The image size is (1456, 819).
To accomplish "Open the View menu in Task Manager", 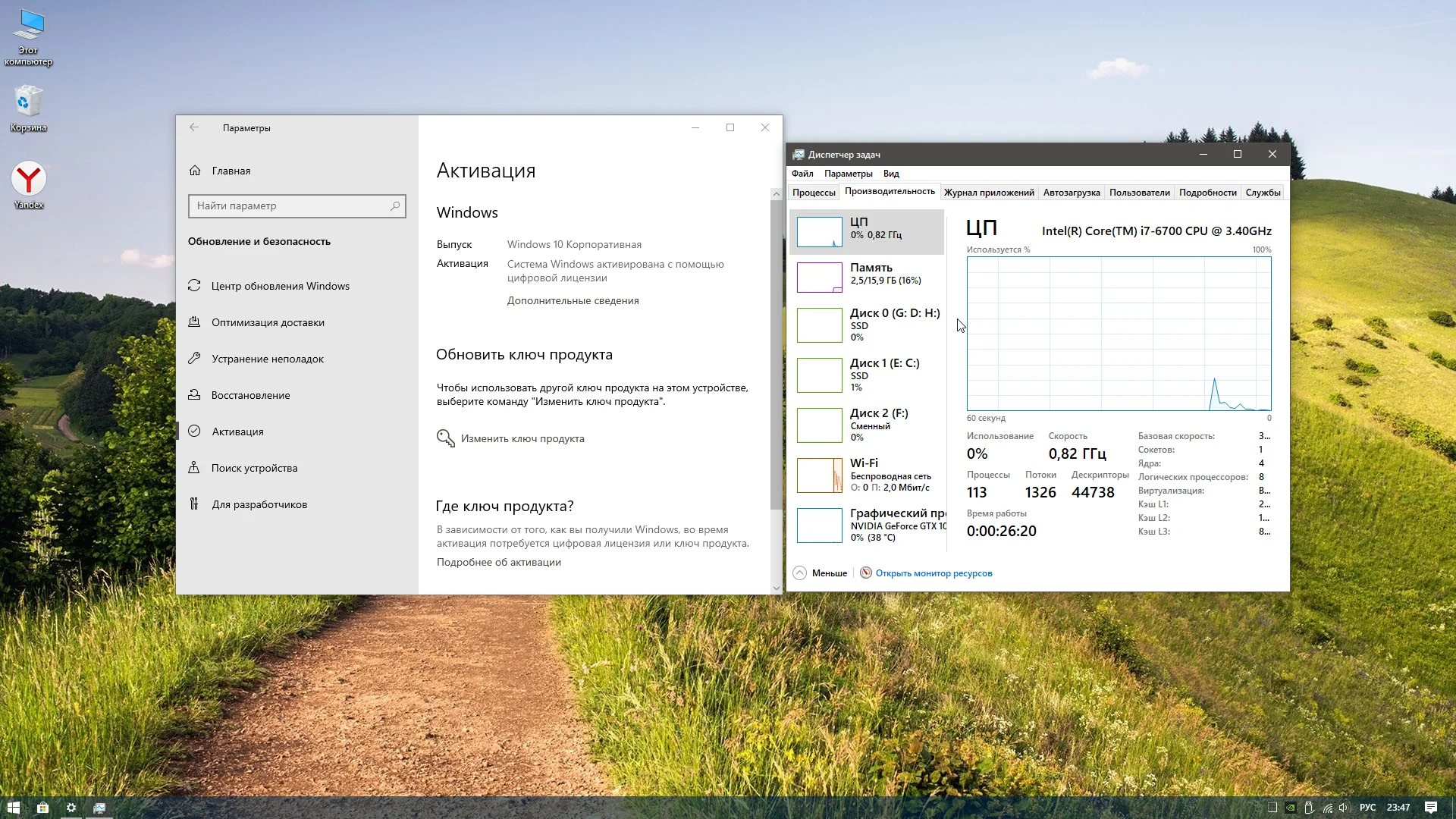I will pyautogui.click(x=890, y=174).
